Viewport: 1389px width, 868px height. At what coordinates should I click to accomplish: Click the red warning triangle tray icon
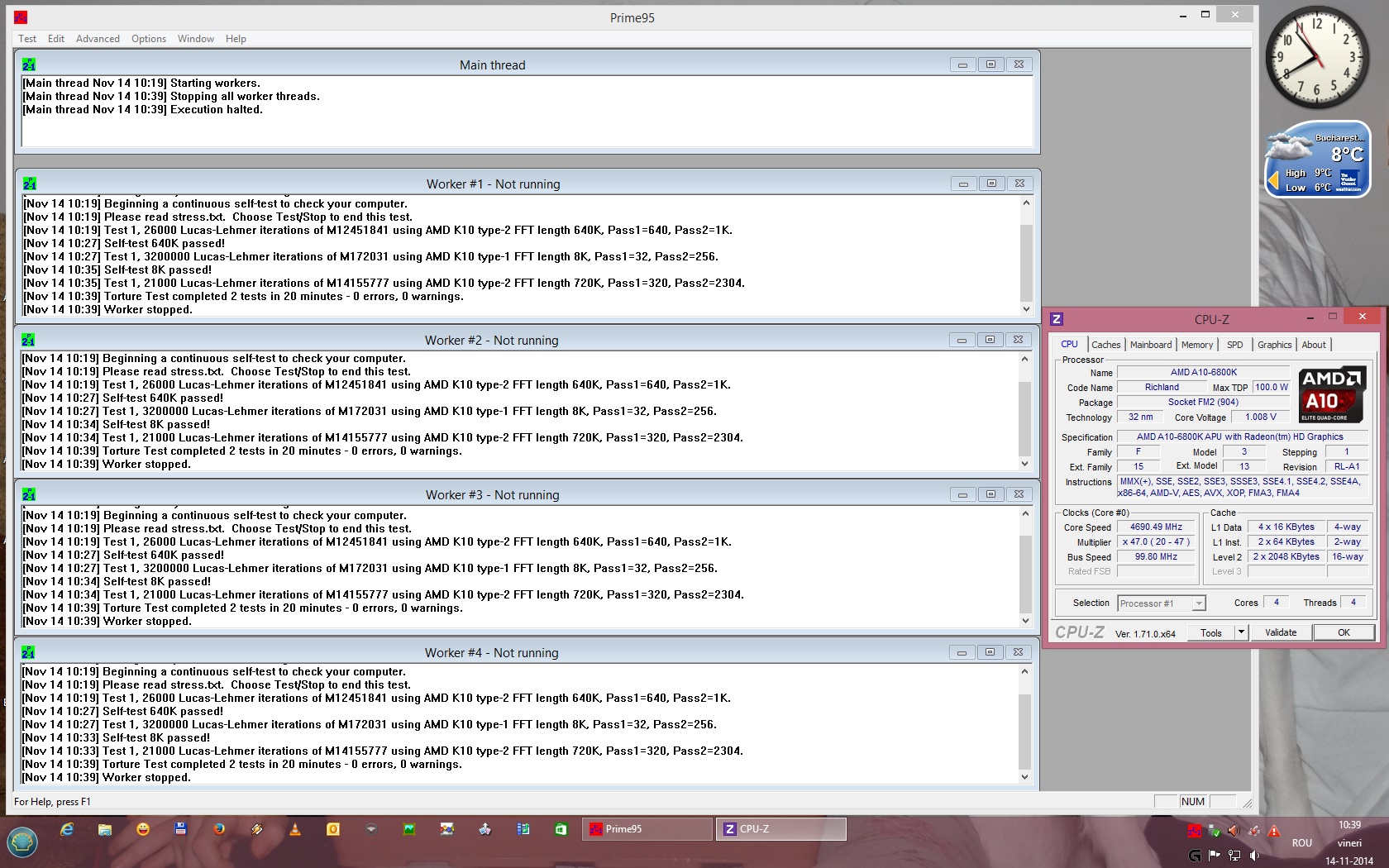pyautogui.click(x=1274, y=831)
